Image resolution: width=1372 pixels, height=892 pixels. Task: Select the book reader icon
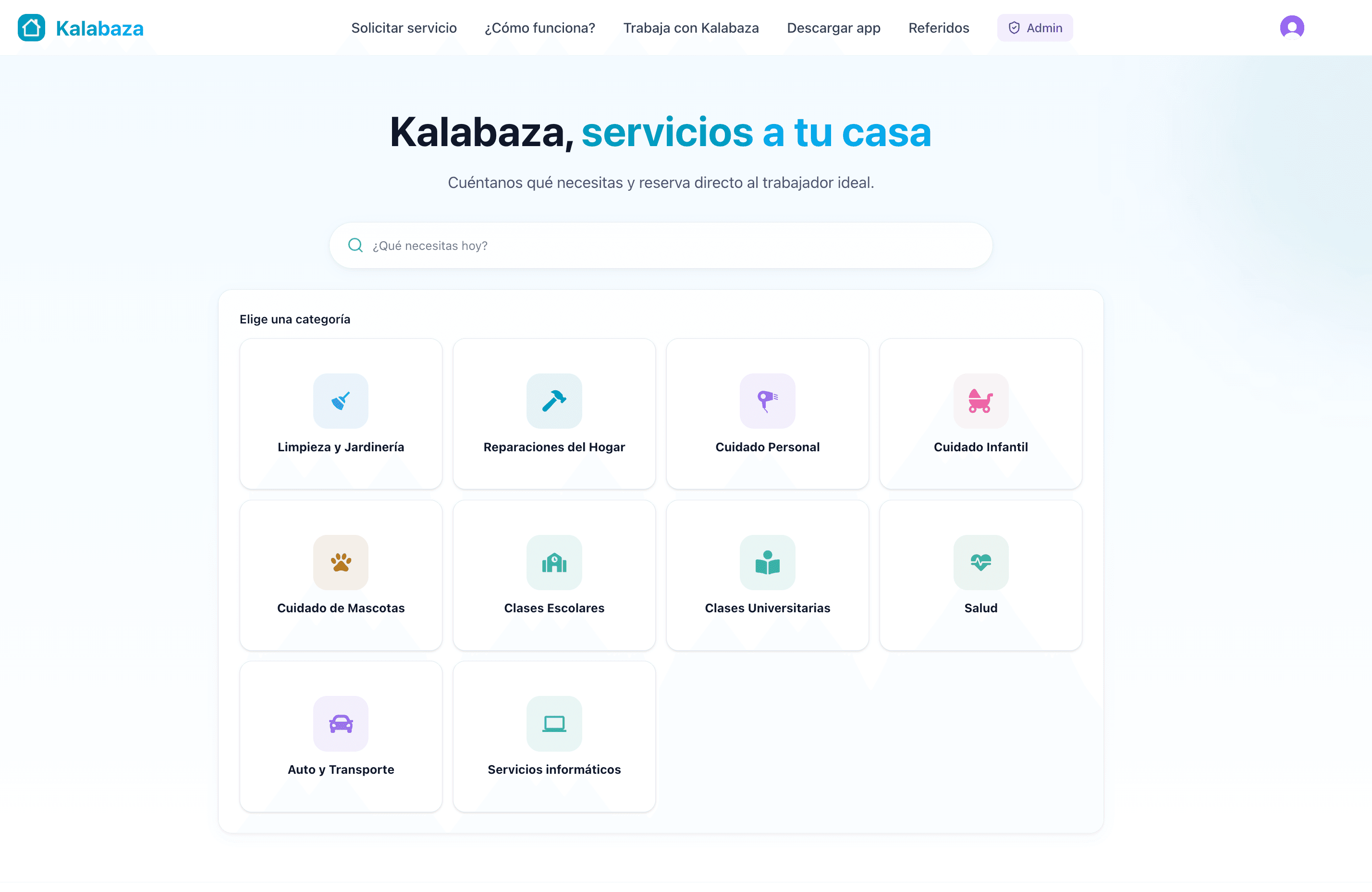(767, 562)
